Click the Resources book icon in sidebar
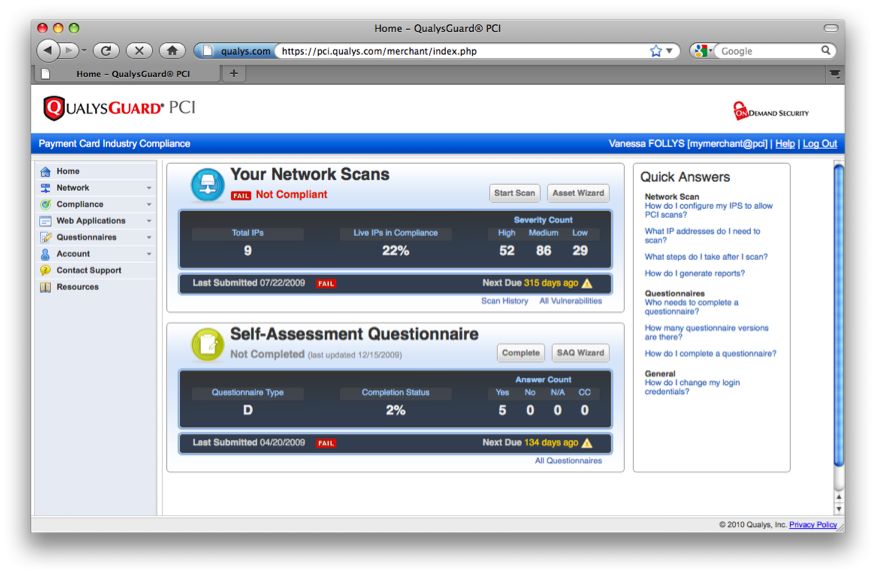876x575 pixels. (x=45, y=287)
